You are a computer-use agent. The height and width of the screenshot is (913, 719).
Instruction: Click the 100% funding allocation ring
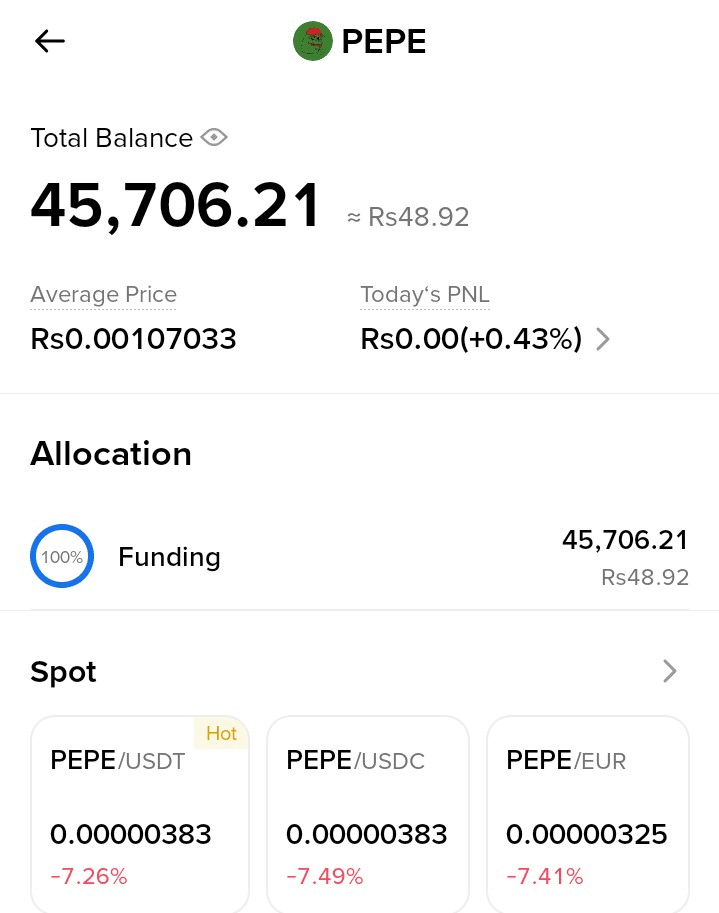(x=62, y=556)
